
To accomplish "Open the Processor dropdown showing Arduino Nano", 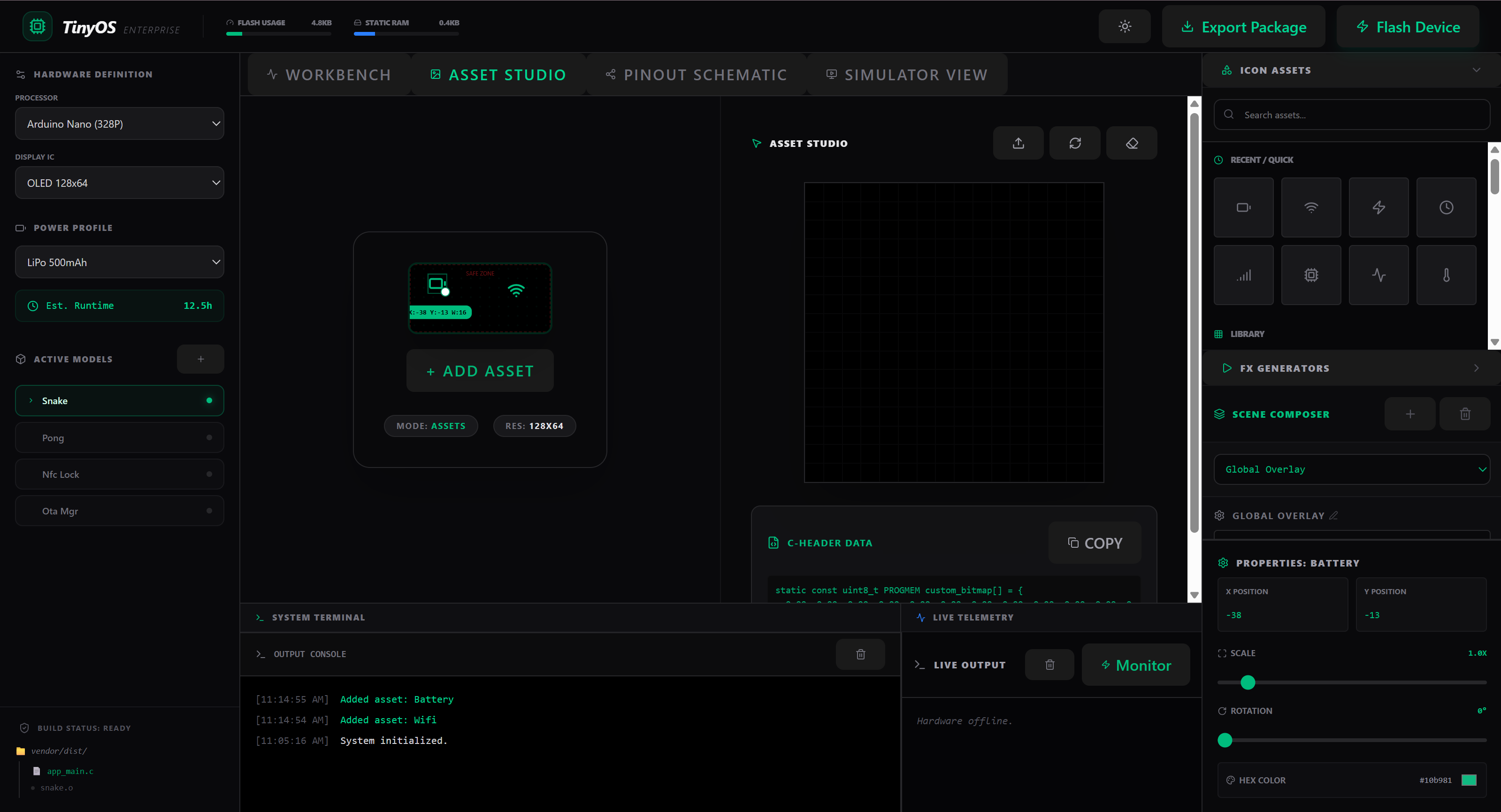I will [x=119, y=123].
